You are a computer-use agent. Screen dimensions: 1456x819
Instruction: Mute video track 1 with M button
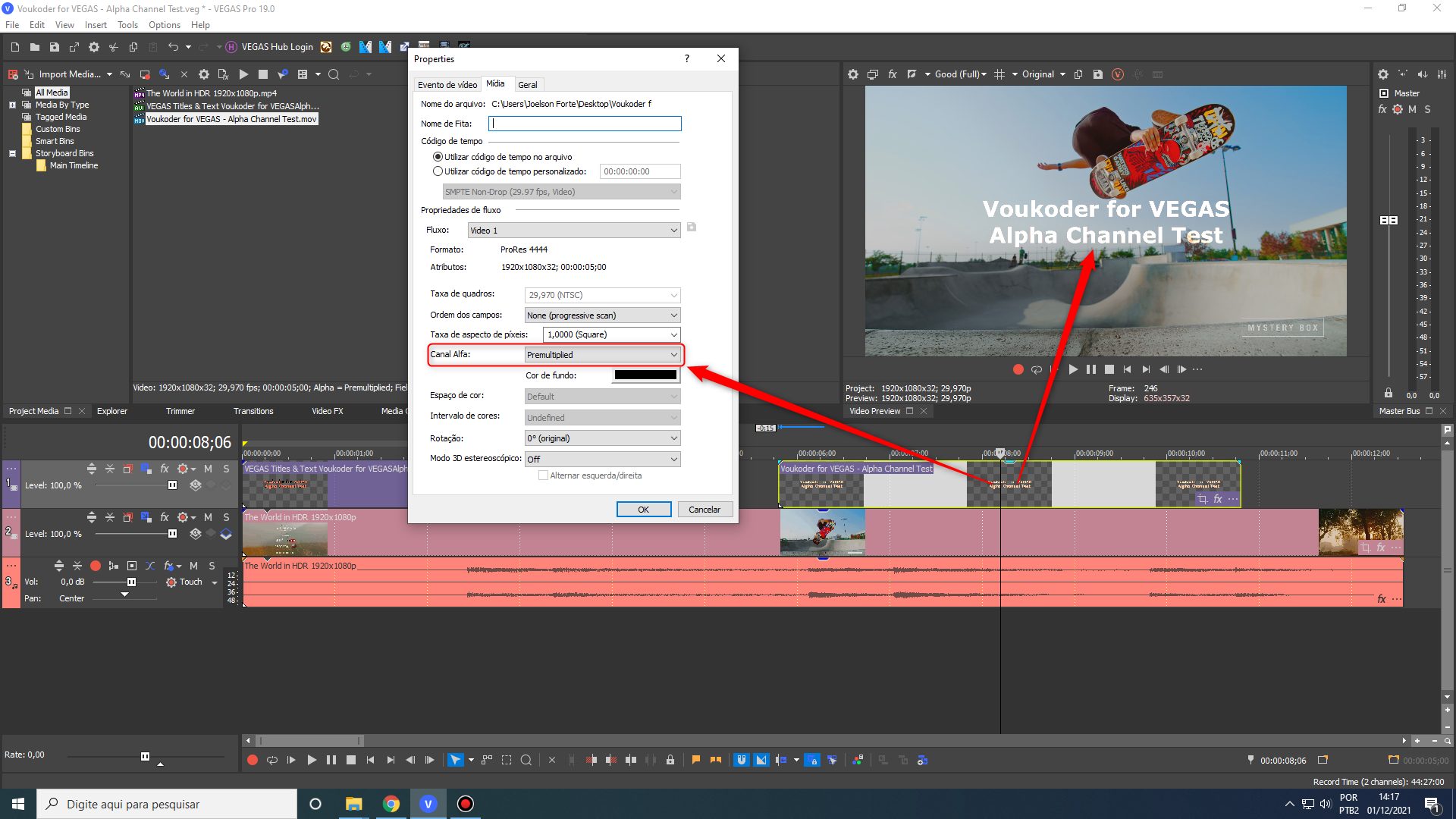tap(208, 469)
